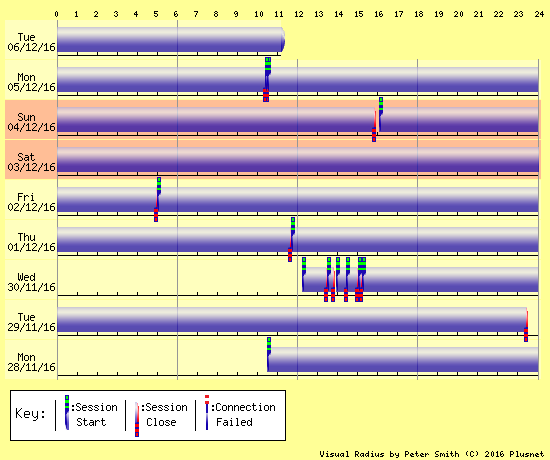Click the rounded end of Tuesday 06/12/16 bar
The height and width of the screenshot is (460, 550).
pyautogui.click(x=283, y=40)
